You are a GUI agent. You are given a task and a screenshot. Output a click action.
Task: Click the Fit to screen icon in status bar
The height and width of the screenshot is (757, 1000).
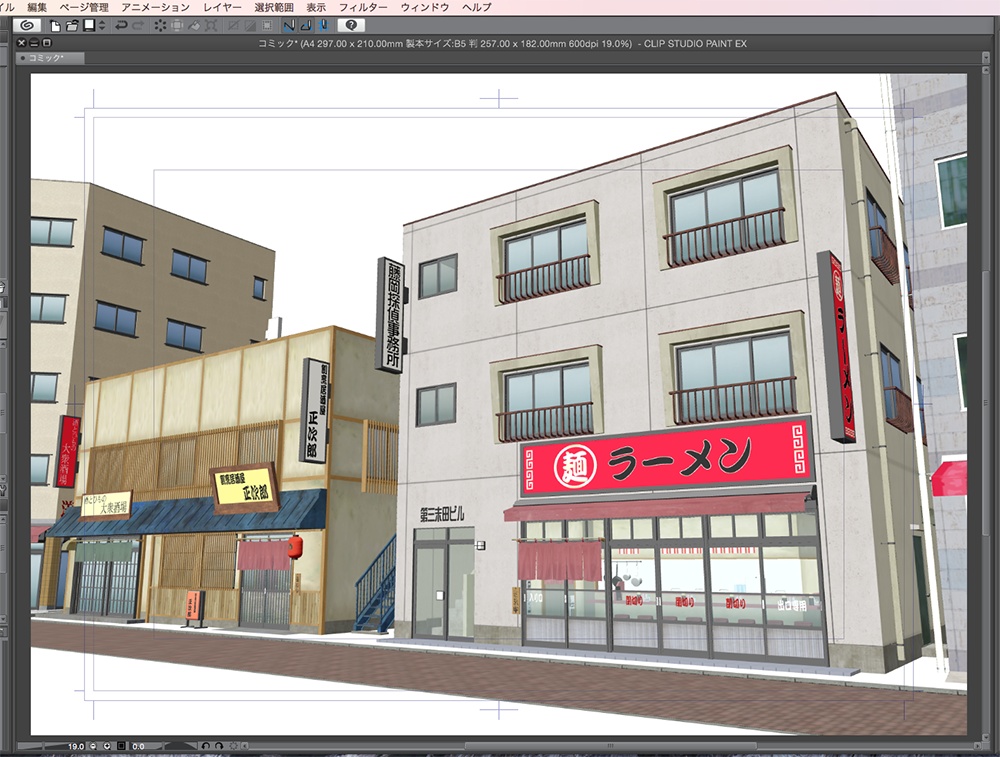[120, 745]
